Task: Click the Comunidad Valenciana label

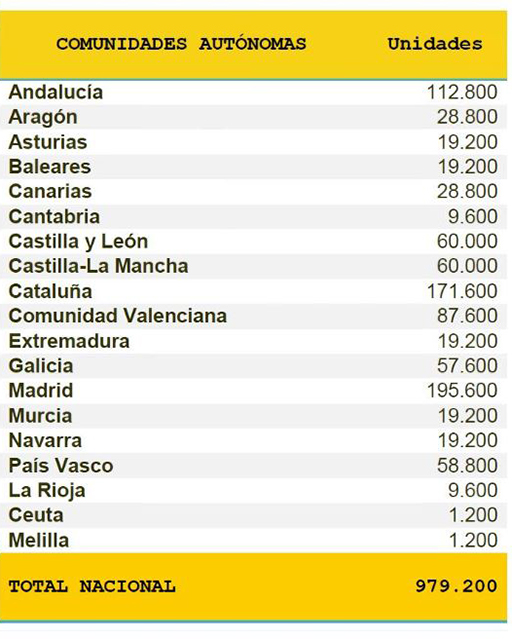Action: click(118, 316)
